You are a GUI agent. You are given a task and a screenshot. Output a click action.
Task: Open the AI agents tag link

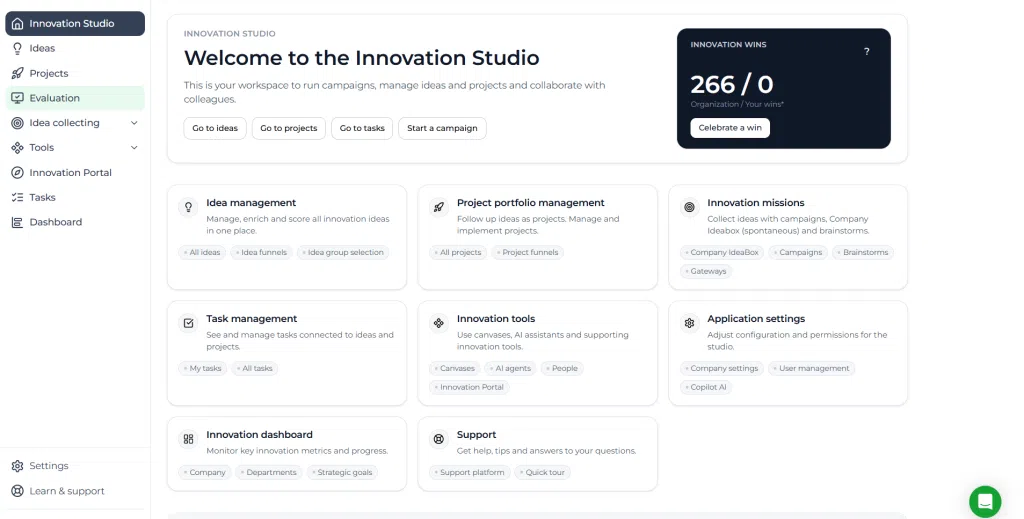coord(510,368)
